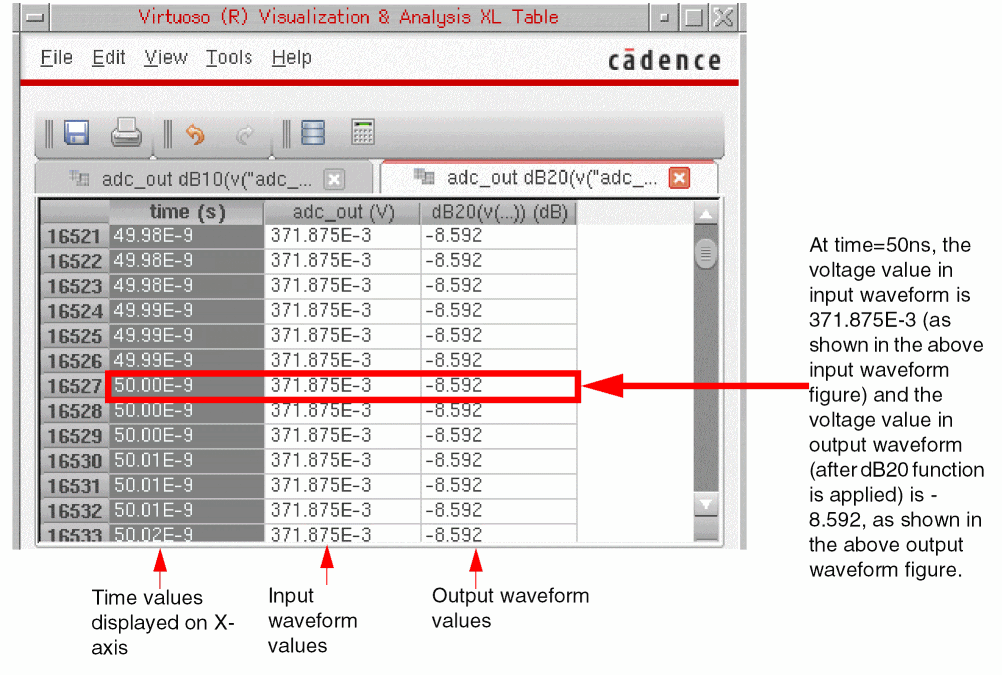1002x675 pixels.
Task: Click time cell 50.00E-9 in row 16527
Action: pyautogui.click(x=187, y=386)
